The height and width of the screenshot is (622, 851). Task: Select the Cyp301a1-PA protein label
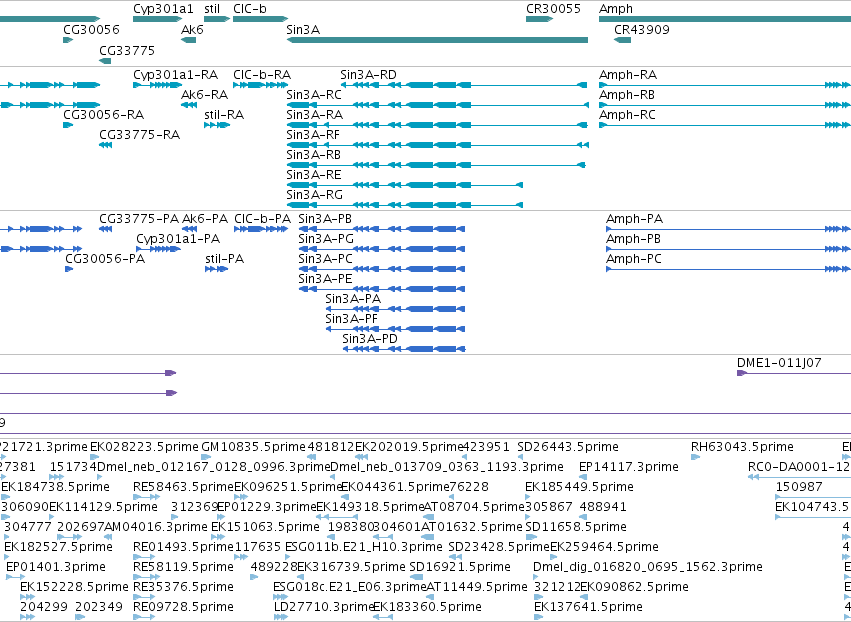coord(178,239)
